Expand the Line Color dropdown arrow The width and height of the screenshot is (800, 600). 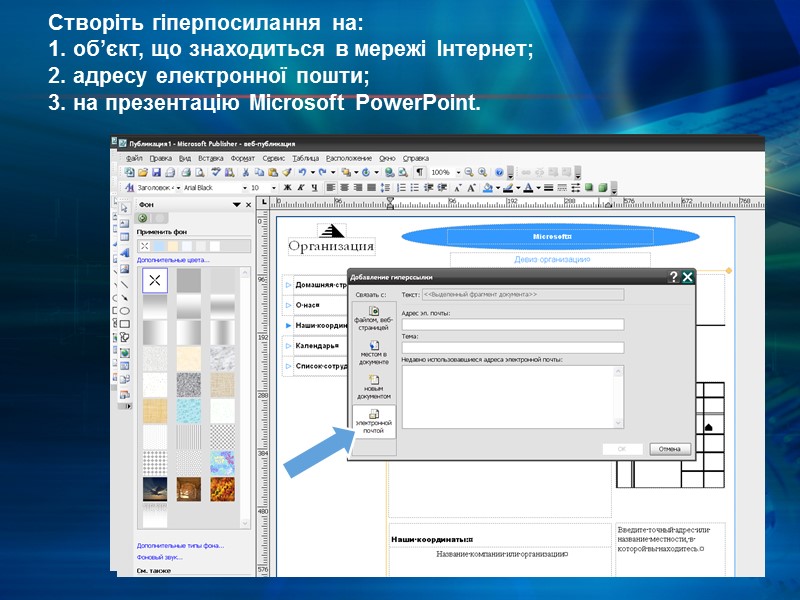[x=518, y=188]
